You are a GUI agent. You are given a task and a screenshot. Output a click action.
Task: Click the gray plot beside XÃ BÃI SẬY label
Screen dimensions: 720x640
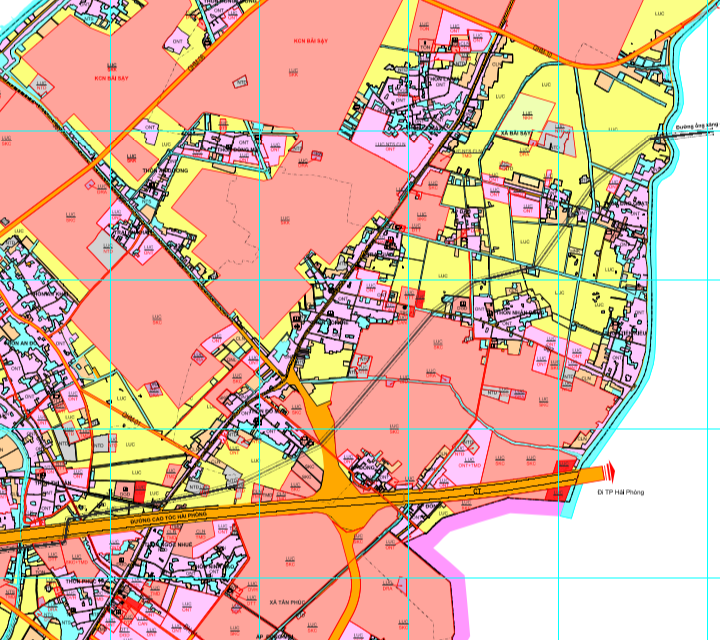click(x=561, y=142)
